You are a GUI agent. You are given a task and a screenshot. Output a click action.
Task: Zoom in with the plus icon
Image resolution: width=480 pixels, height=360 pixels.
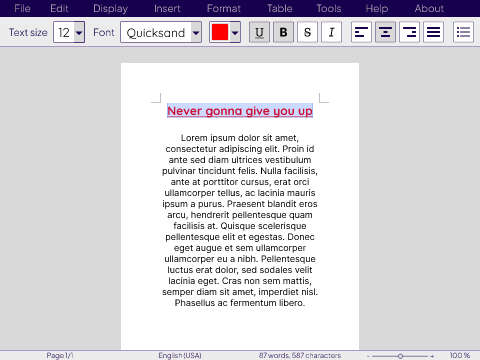(x=432, y=356)
